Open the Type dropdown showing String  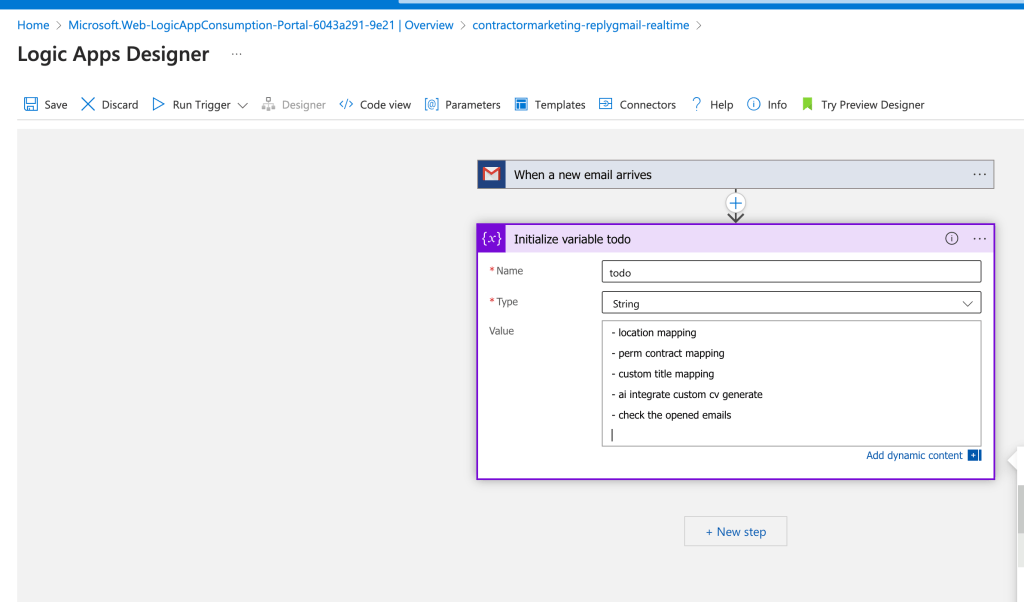click(x=791, y=303)
